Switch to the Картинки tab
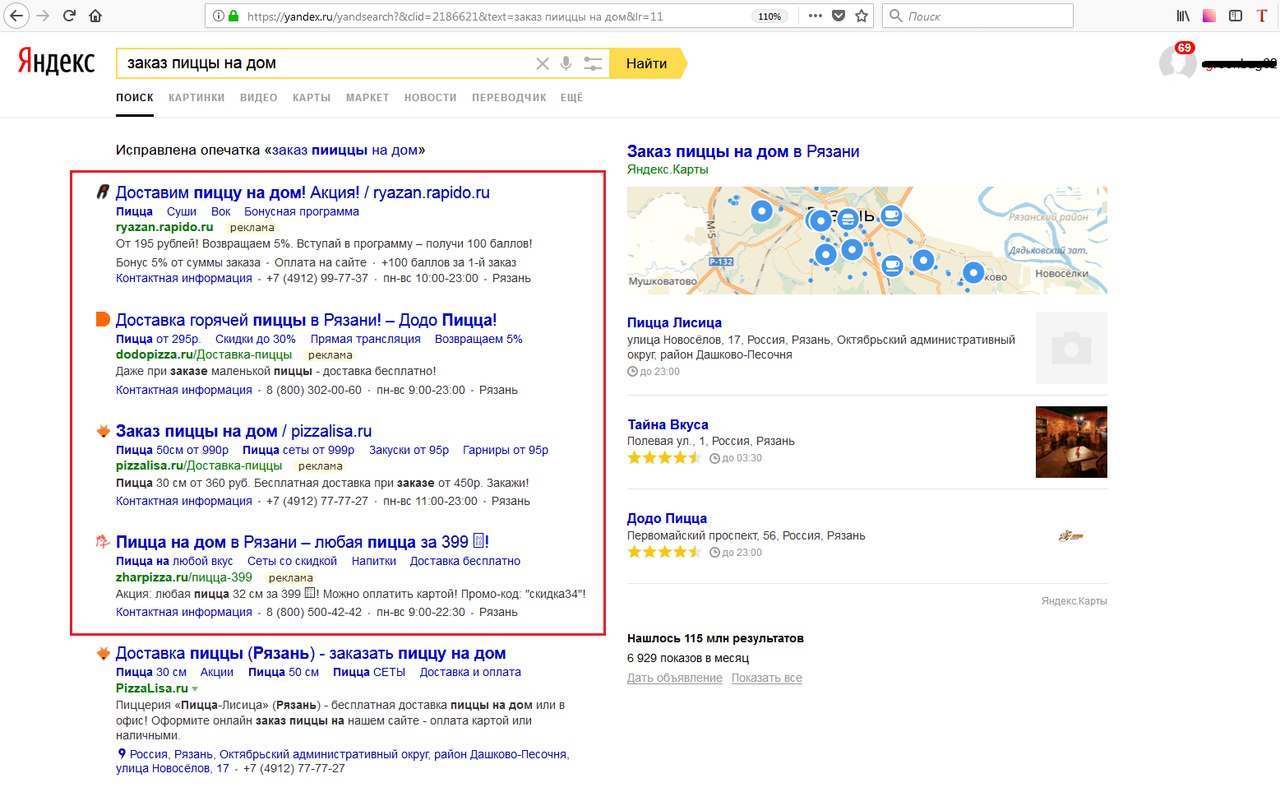The height and width of the screenshot is (792, 1280). tap(197, 98)
